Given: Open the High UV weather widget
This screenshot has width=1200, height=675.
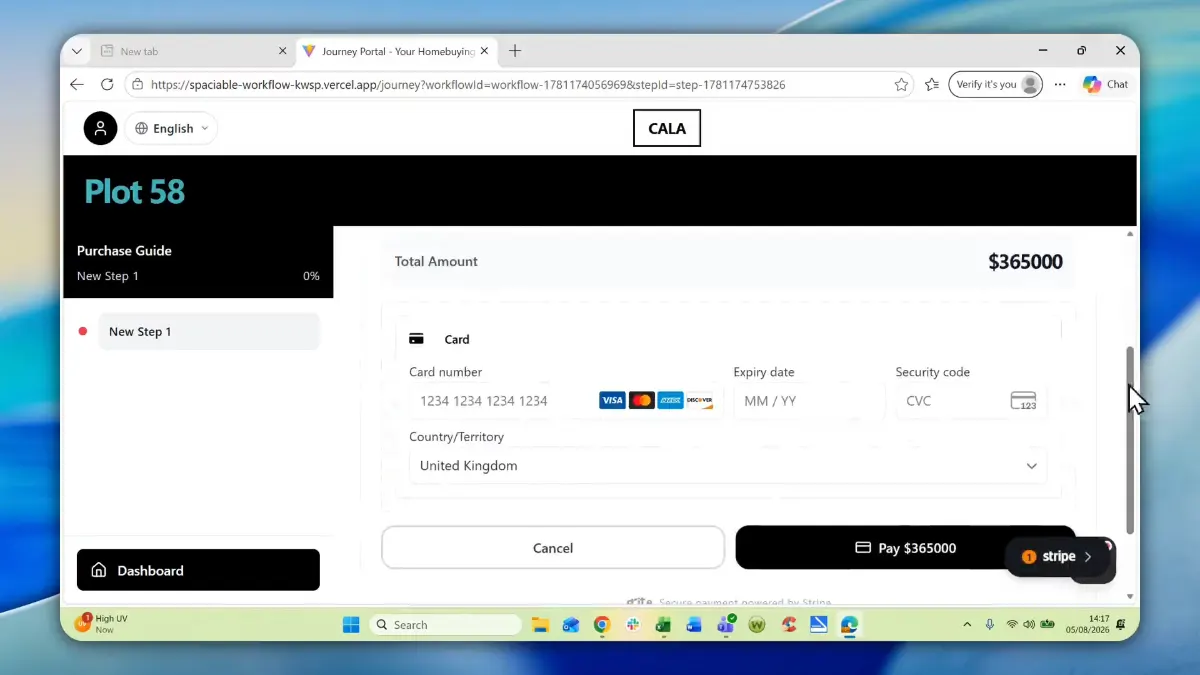Looking at the screenshot, I should 102,624.
